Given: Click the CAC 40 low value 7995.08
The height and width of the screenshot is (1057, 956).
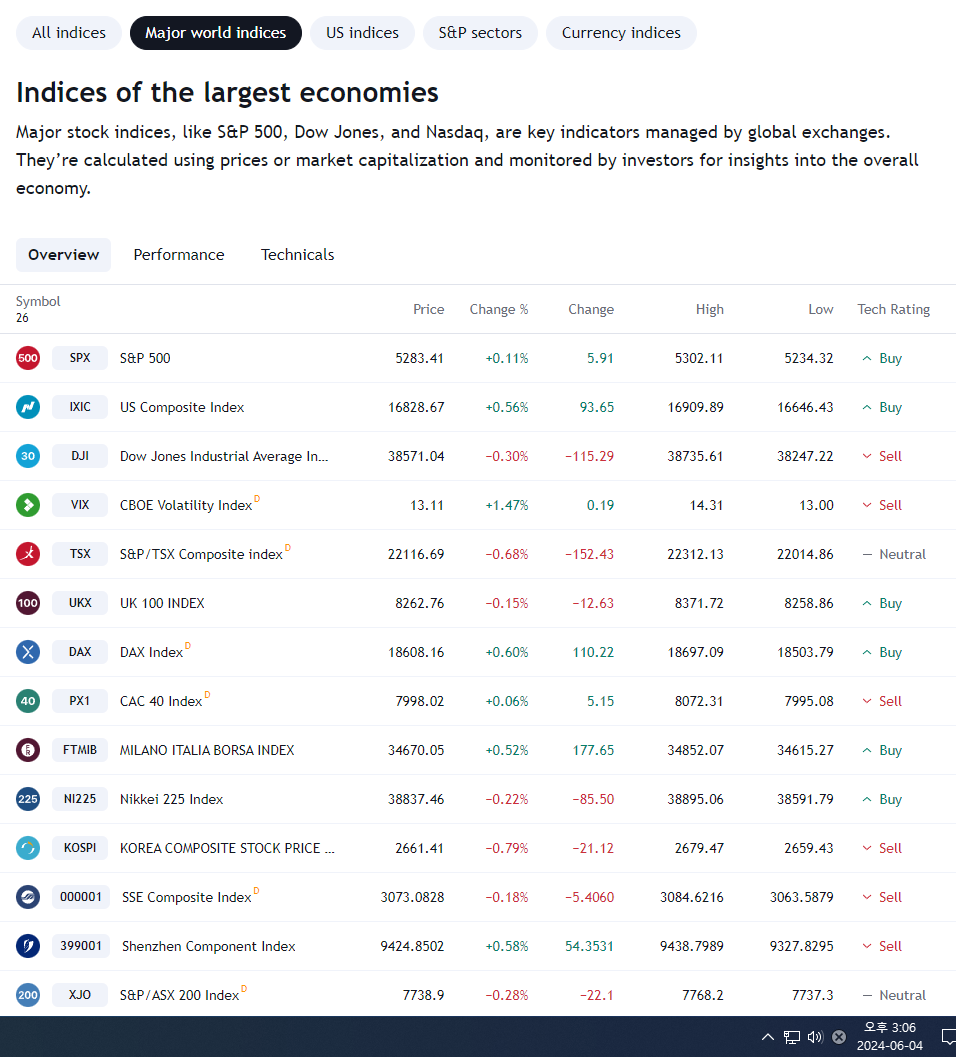Looking at the screenshot, I should tap(808, 701).
